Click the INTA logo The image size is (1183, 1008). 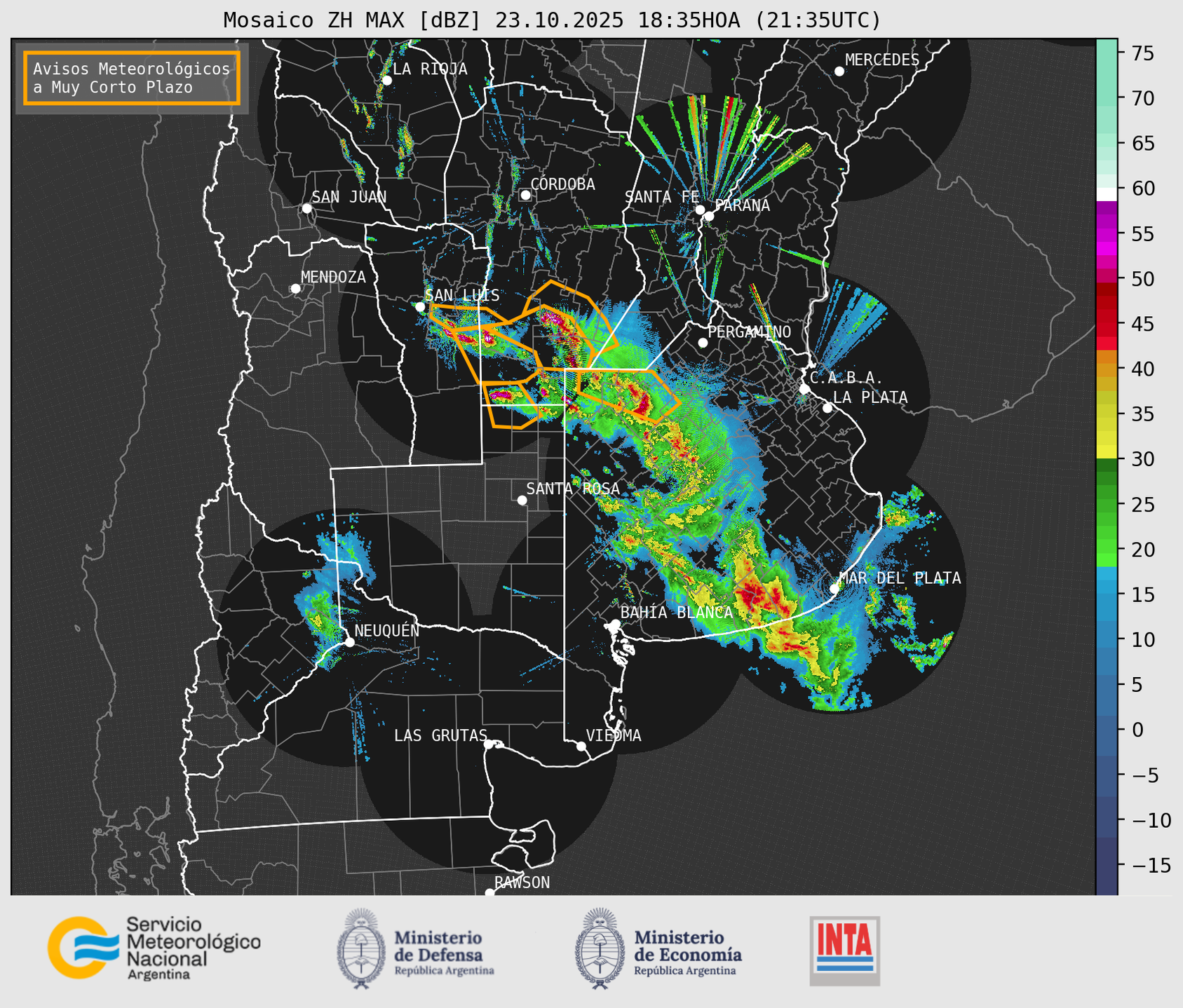click(x=844, y=951)
